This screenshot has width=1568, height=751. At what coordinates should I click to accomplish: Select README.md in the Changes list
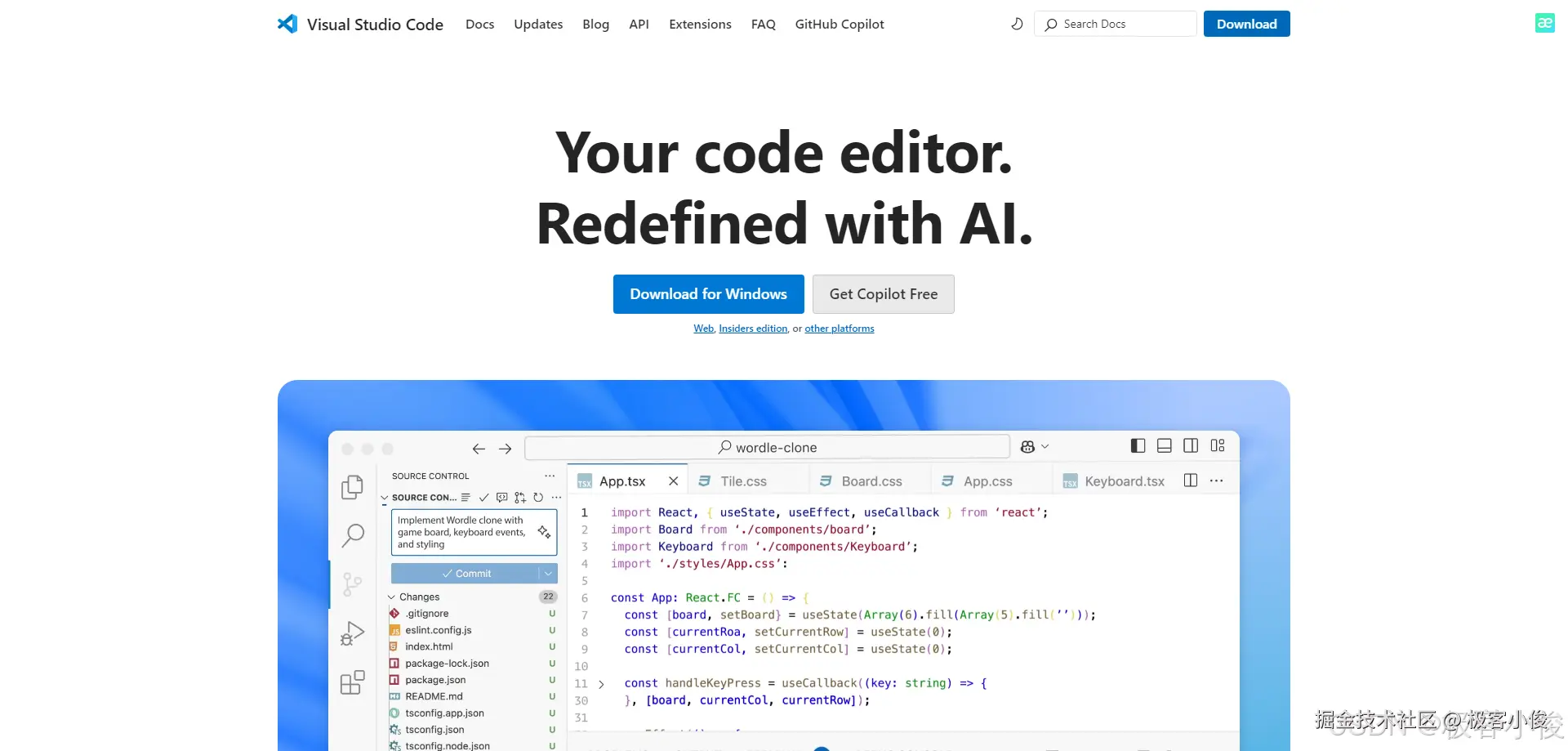tap(472, 696)
